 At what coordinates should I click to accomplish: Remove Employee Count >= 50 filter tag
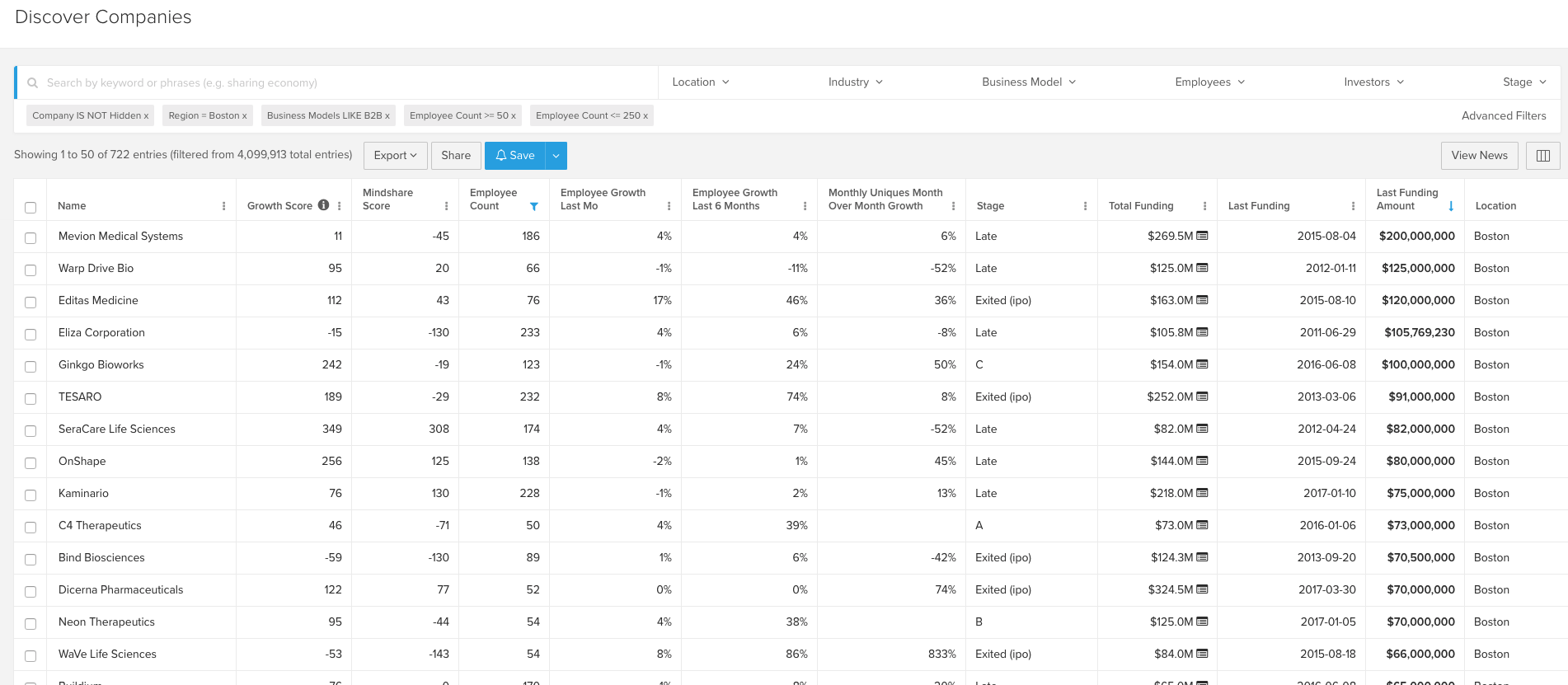(514, 116)
